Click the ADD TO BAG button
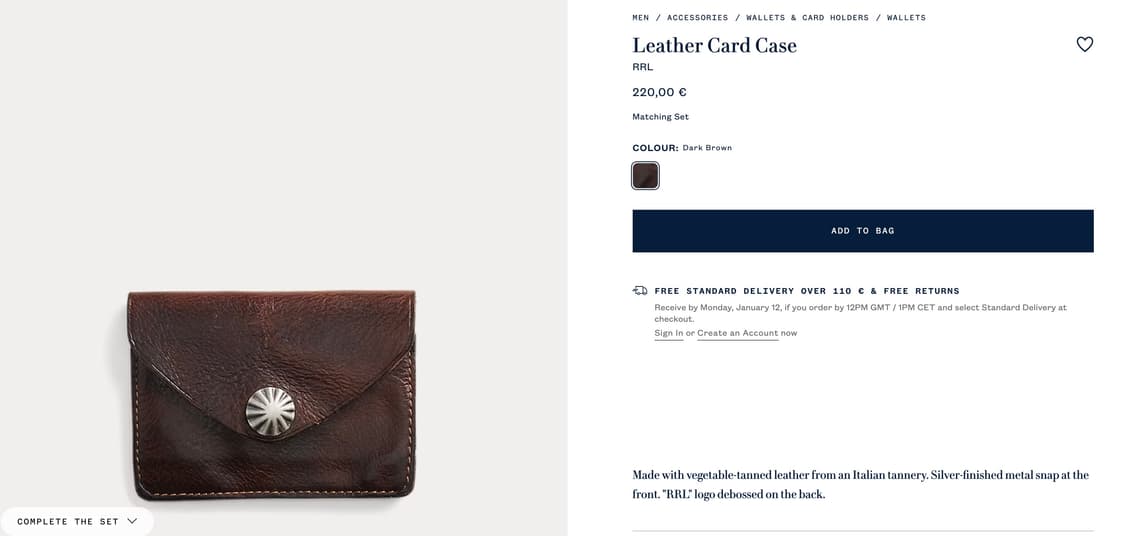 862,231
